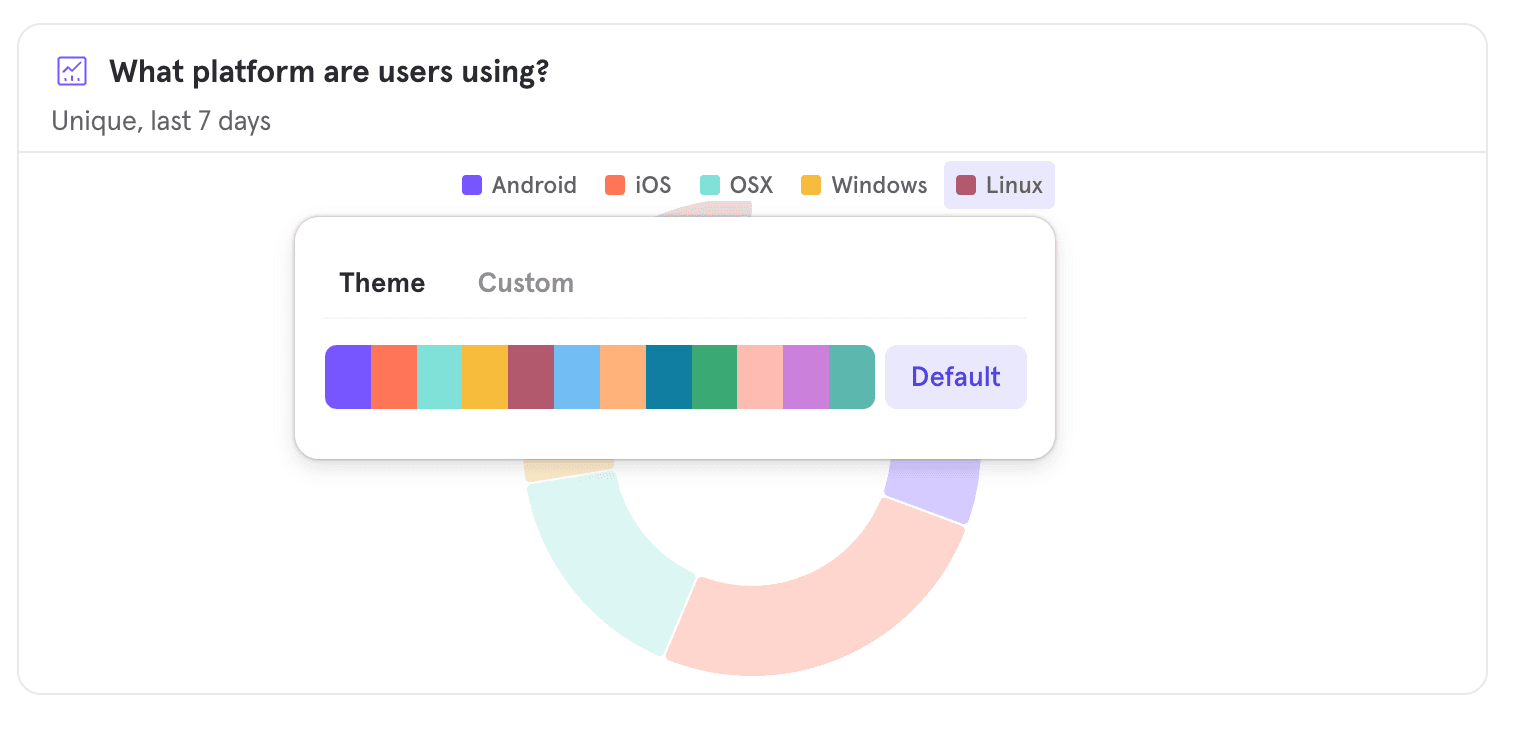Image resolution: width=1520 pixels, height=732 pixels.
Task: Choose the green theme swatch
Action: tap(714, 377)
